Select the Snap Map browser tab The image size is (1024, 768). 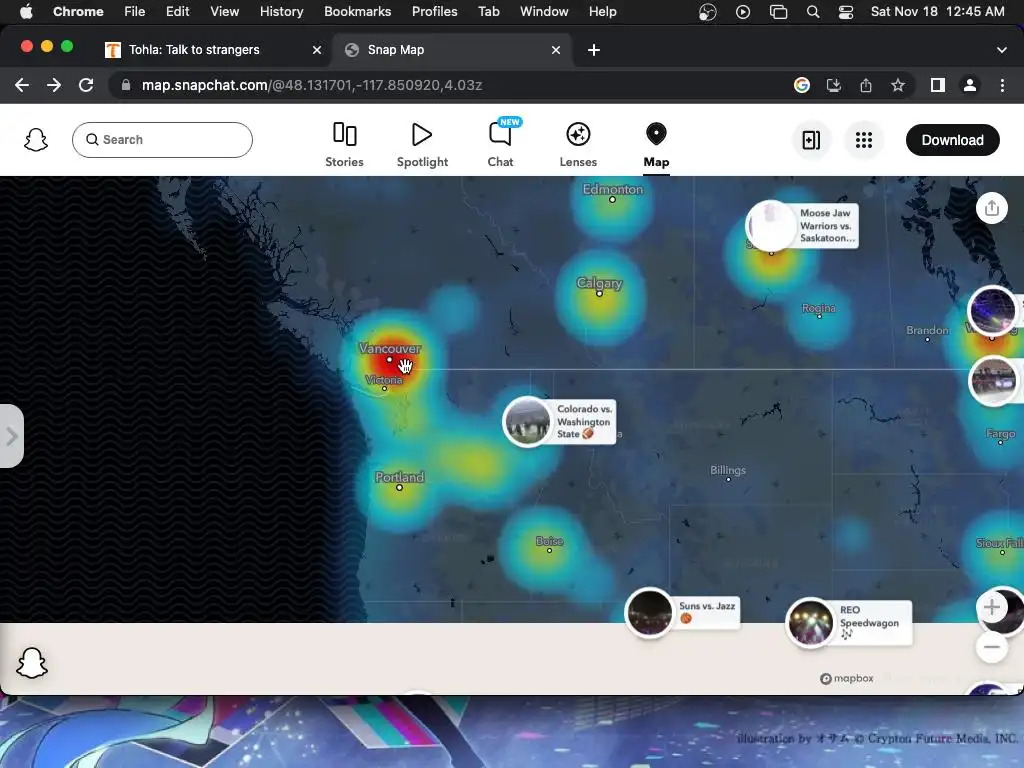[x=396, y=50]
